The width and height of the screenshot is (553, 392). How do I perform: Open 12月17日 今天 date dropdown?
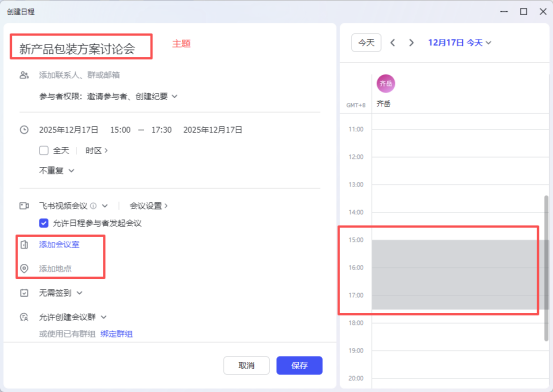point(460,43)
